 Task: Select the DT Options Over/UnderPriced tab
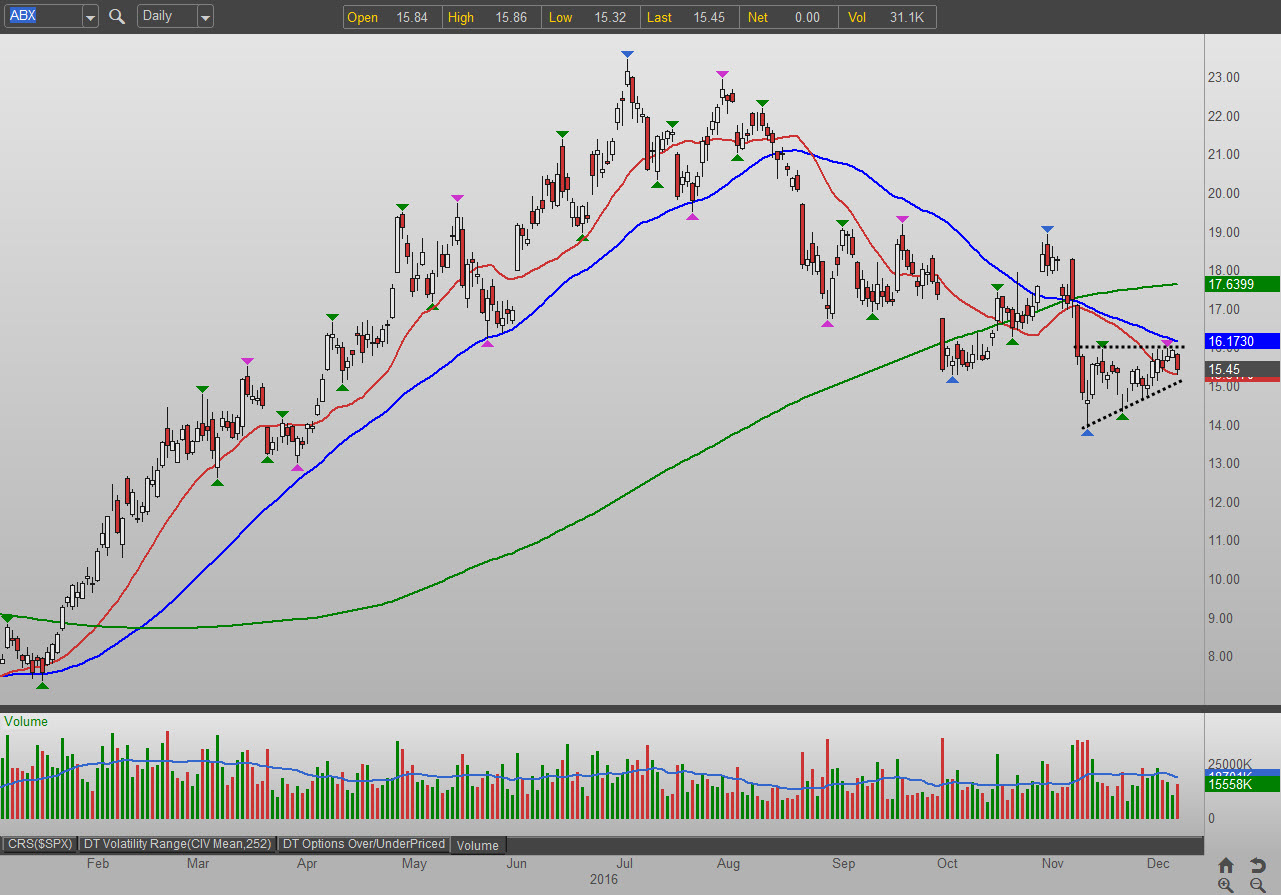(x=364, y=844)
